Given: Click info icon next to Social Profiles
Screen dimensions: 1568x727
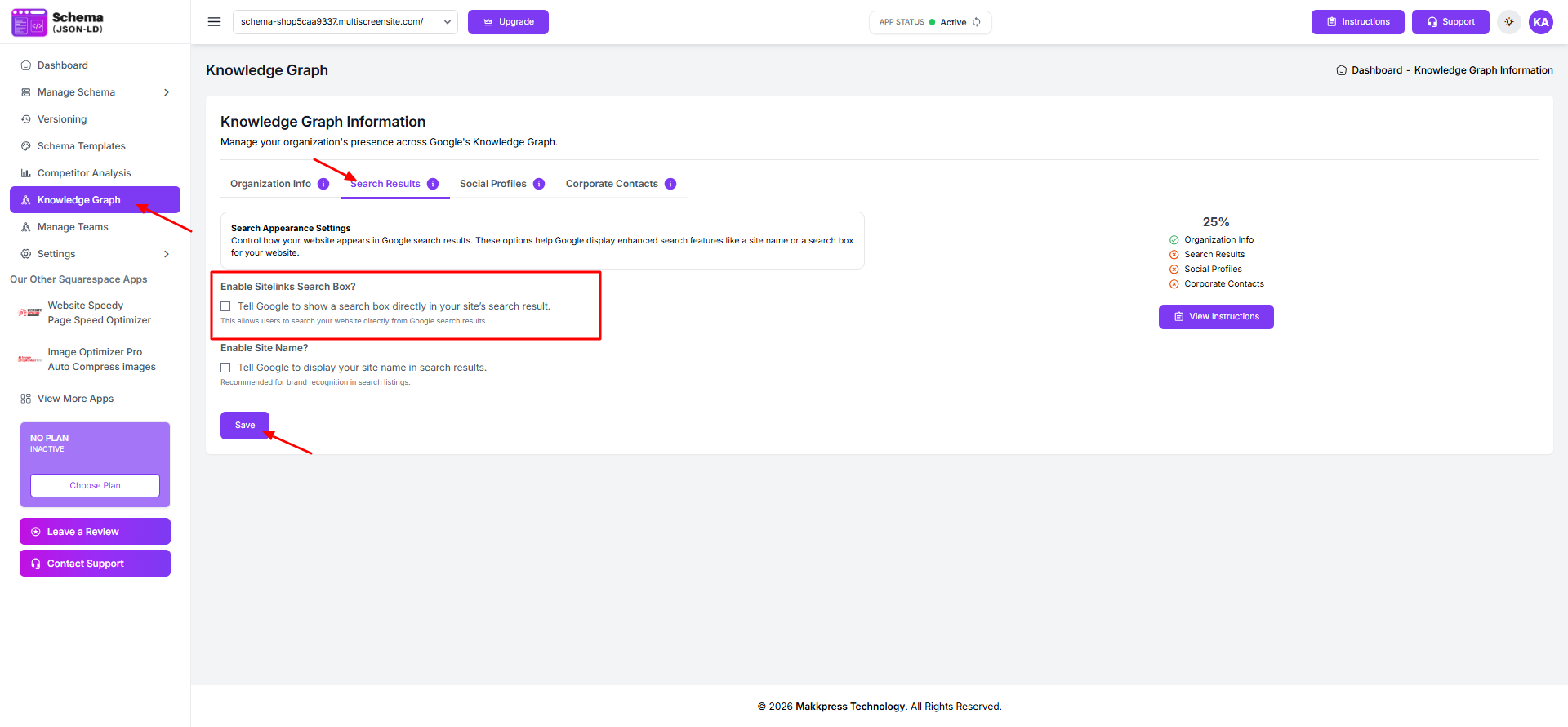Looking at the screenshot, I should click(539, 184).
